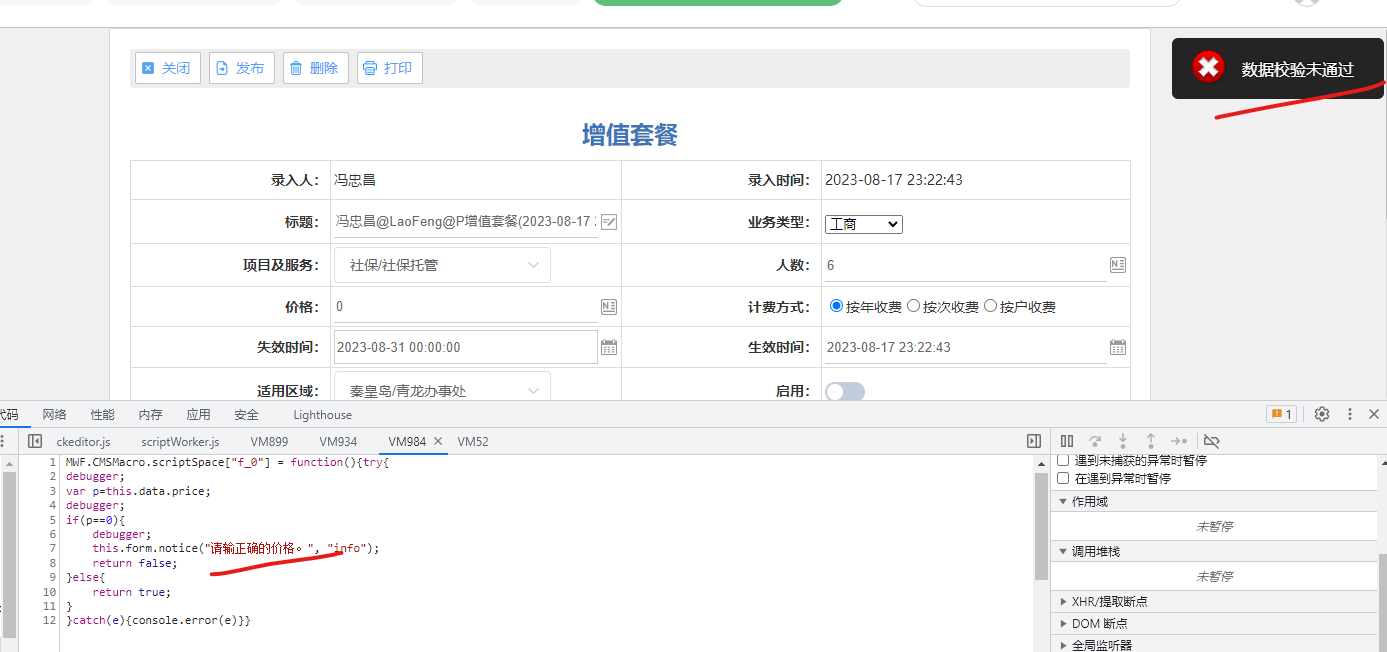This screenshot has width=1387, height=652.
Task: Open VM934 source tab
Action: (338, 441)
